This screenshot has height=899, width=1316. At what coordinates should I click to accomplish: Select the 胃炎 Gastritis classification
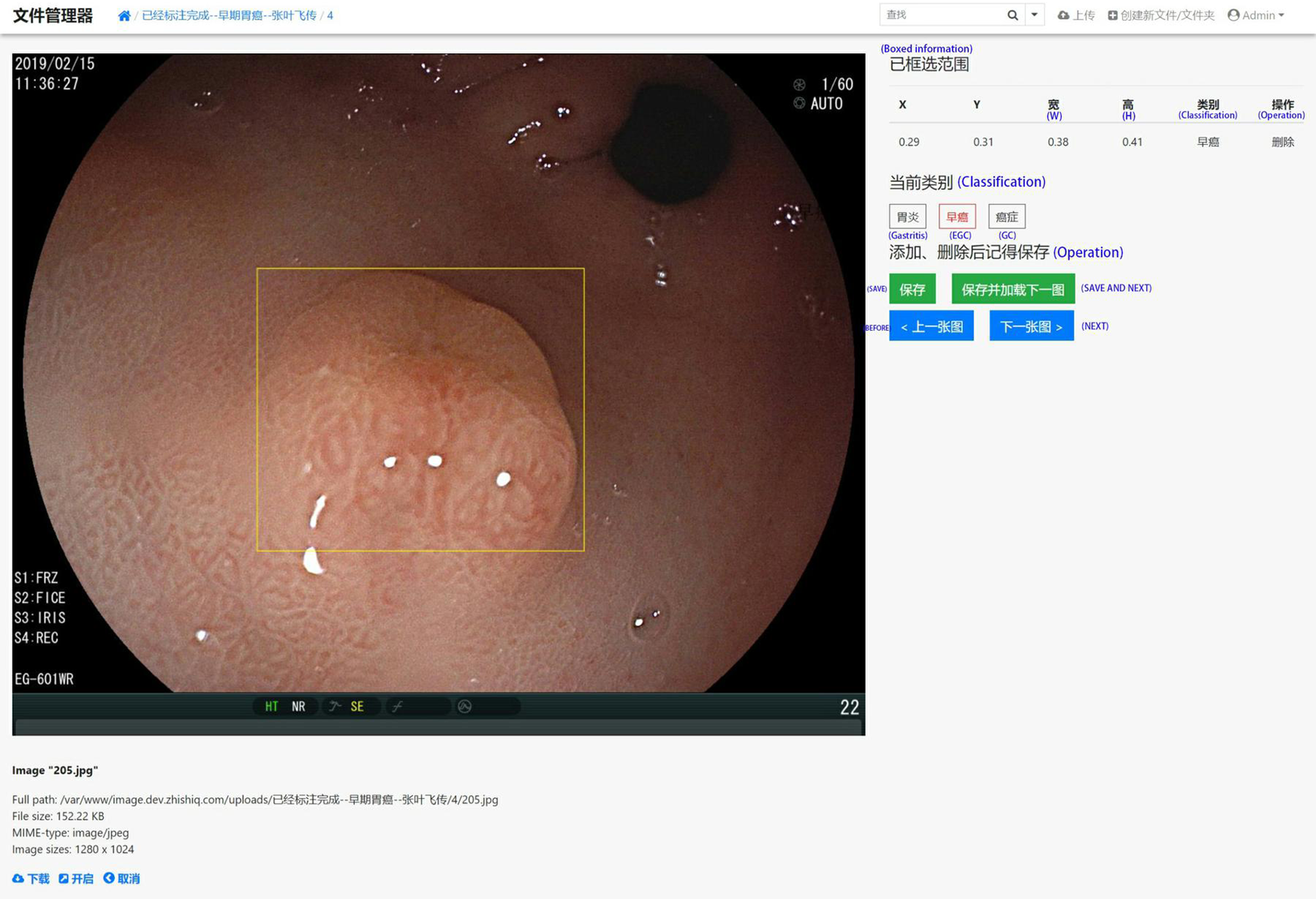[907, 217]
